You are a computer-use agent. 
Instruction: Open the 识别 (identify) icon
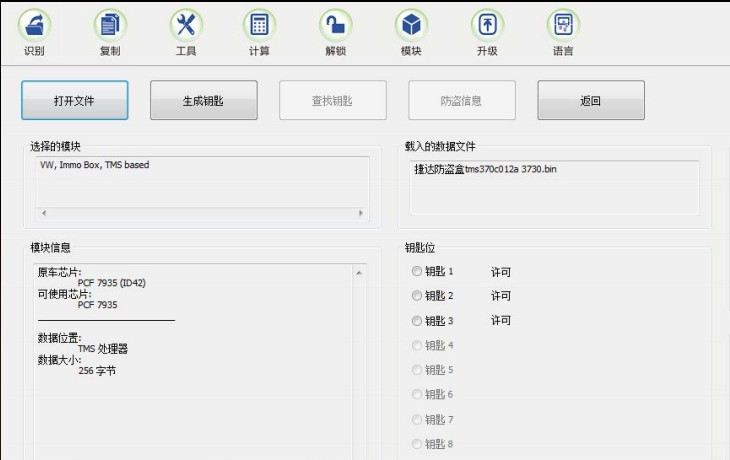(x=34, y=25)
